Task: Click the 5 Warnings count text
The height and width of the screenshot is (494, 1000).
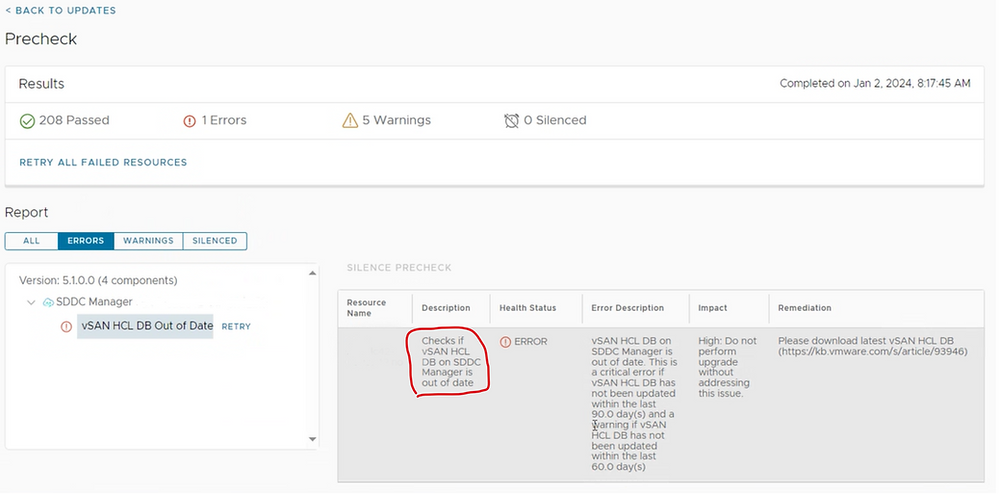Action: coord(397,120)
